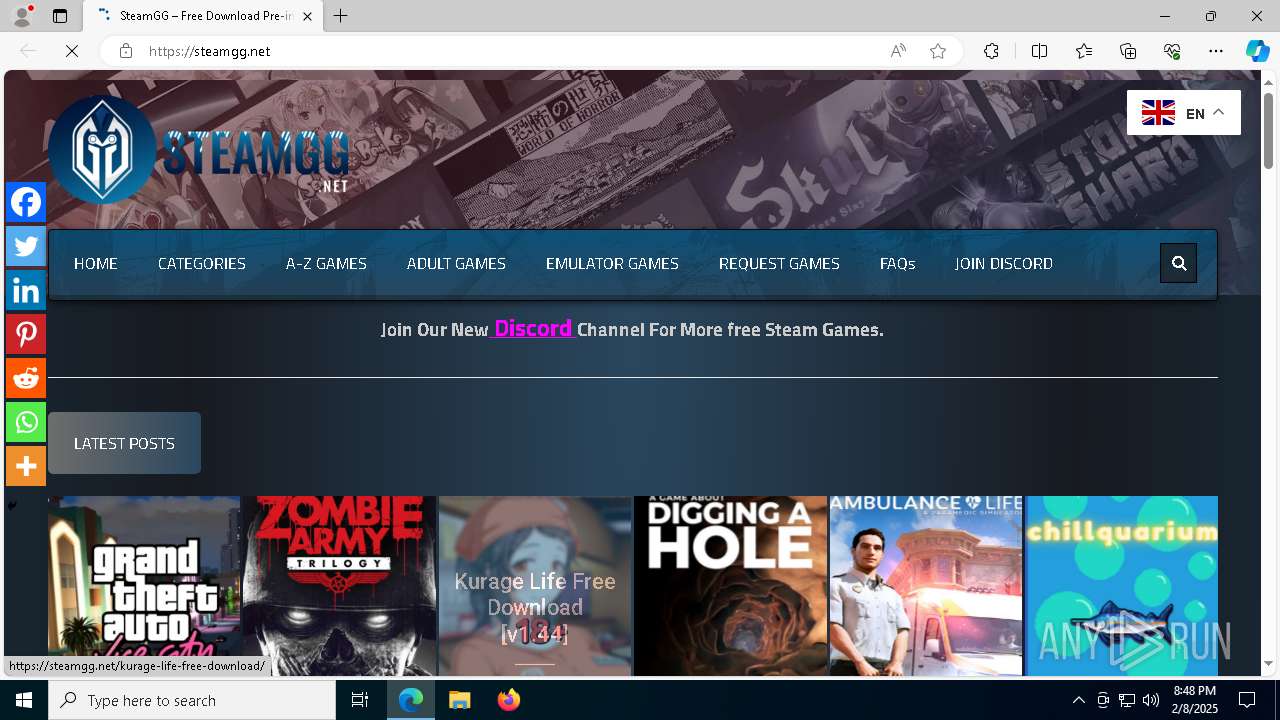Open REQUEST GAMES menu item

click(779, 263)
